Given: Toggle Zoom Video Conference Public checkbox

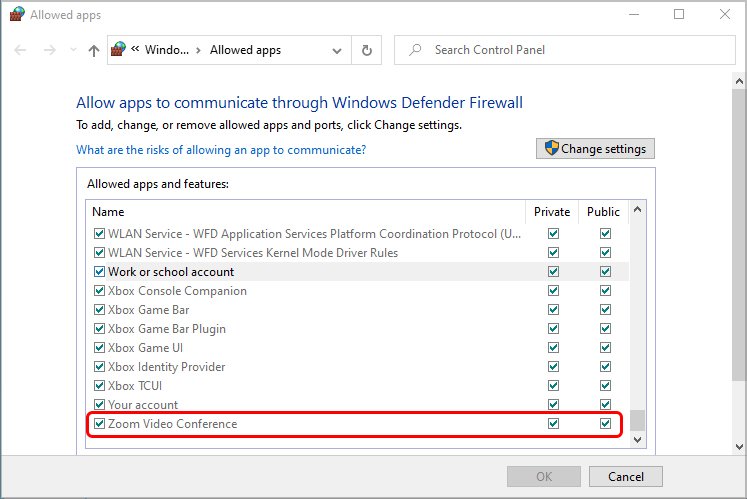Looking at the screenshot, I should coord(605,423).
